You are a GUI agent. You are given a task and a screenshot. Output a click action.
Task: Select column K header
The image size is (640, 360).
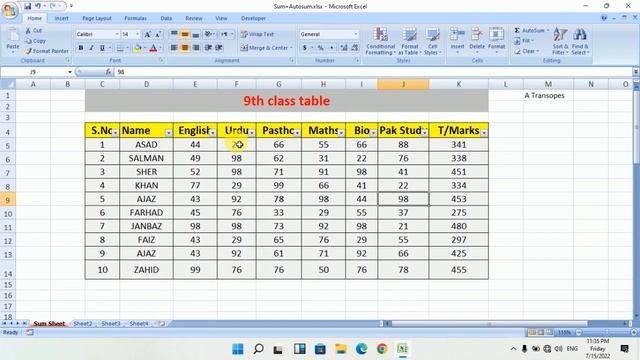coord(459,84)
